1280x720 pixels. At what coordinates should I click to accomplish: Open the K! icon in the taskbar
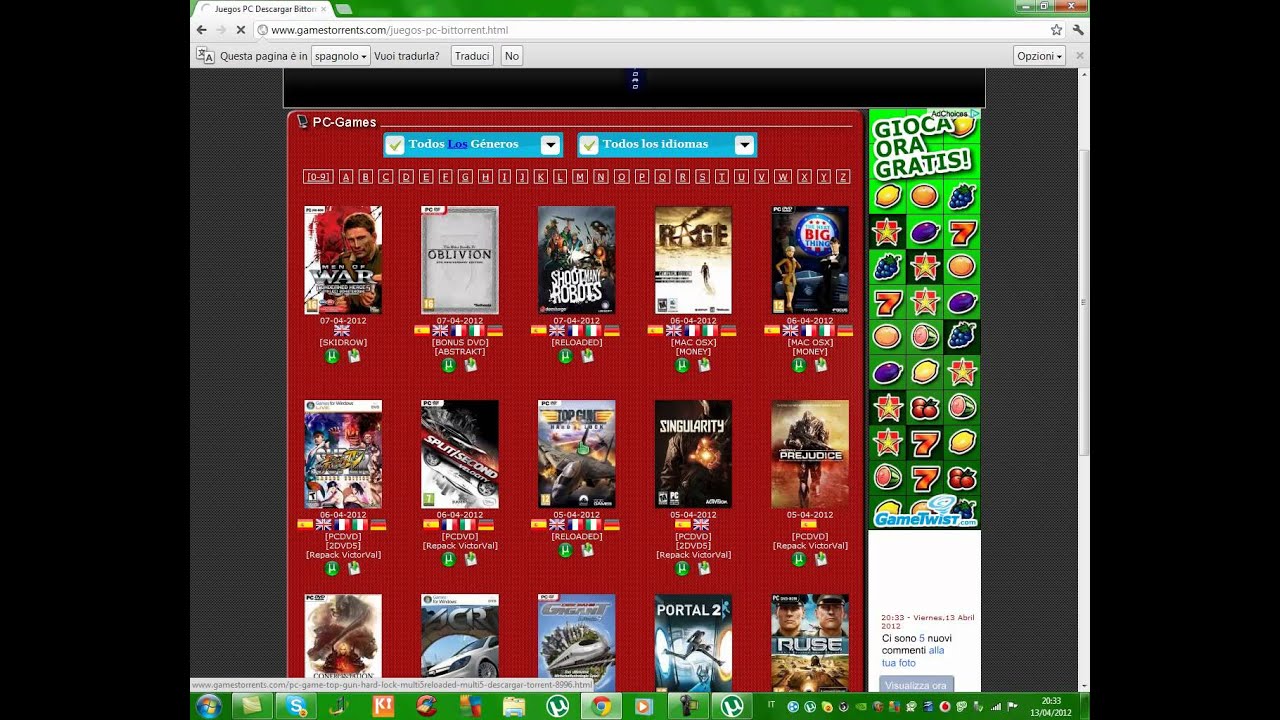pyautogui.click(x=383, y=706)
